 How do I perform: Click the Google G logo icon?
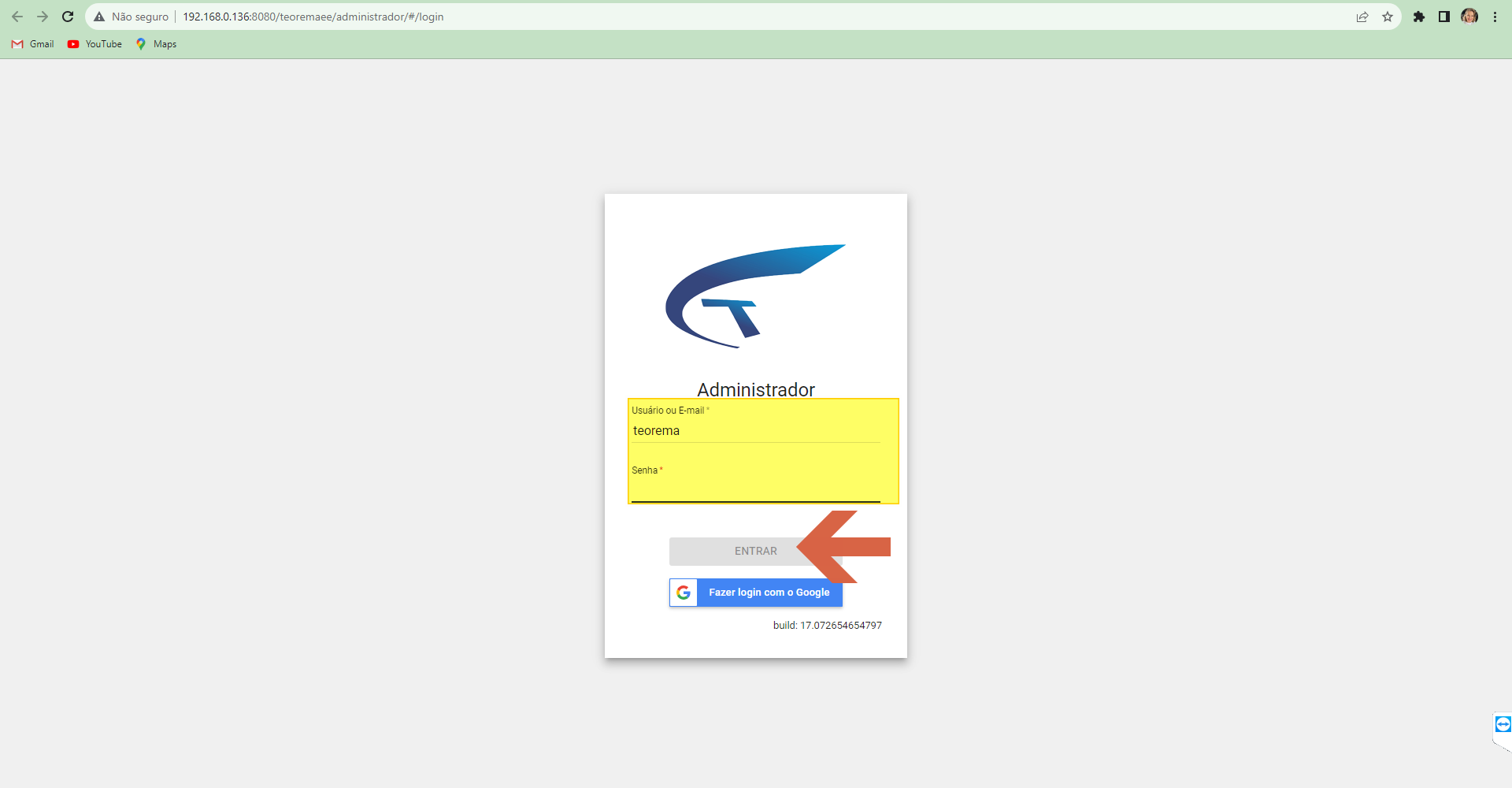point(684,593)
